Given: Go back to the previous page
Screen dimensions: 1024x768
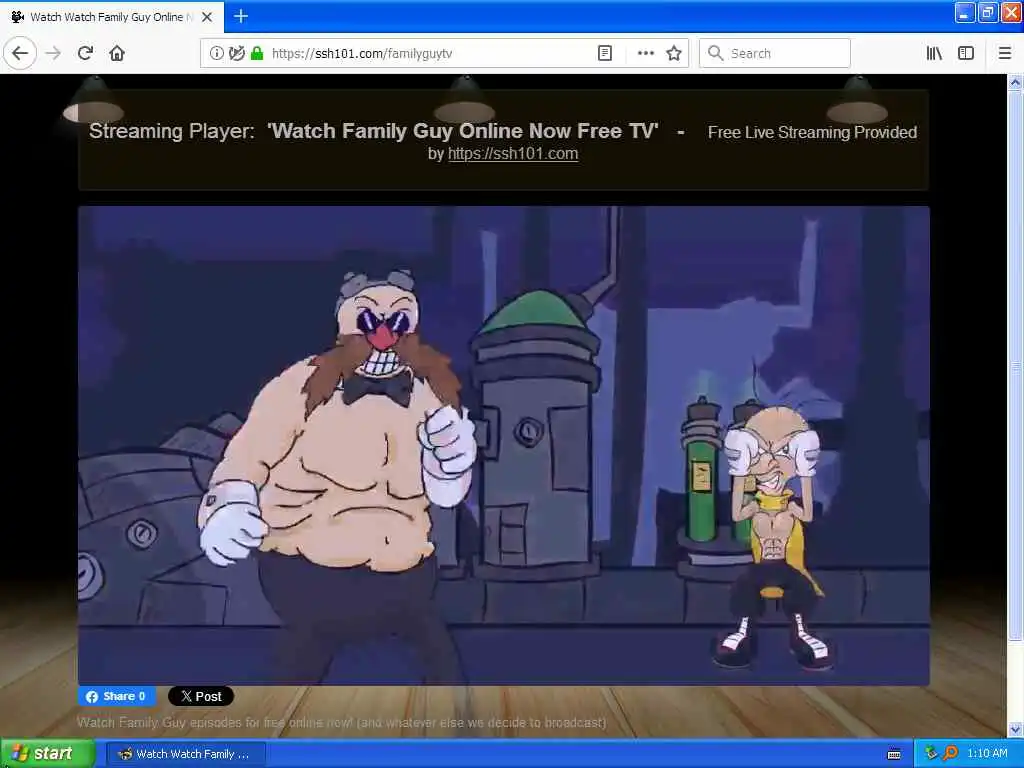Looking at the screenshot, I should [x=20, y=53].
